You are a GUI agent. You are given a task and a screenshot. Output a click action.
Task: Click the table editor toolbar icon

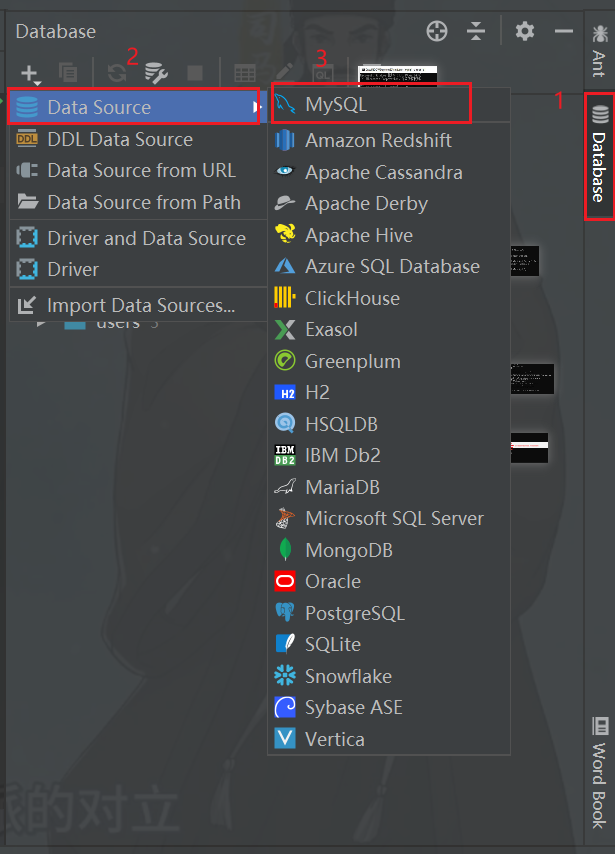pos(245,74)
